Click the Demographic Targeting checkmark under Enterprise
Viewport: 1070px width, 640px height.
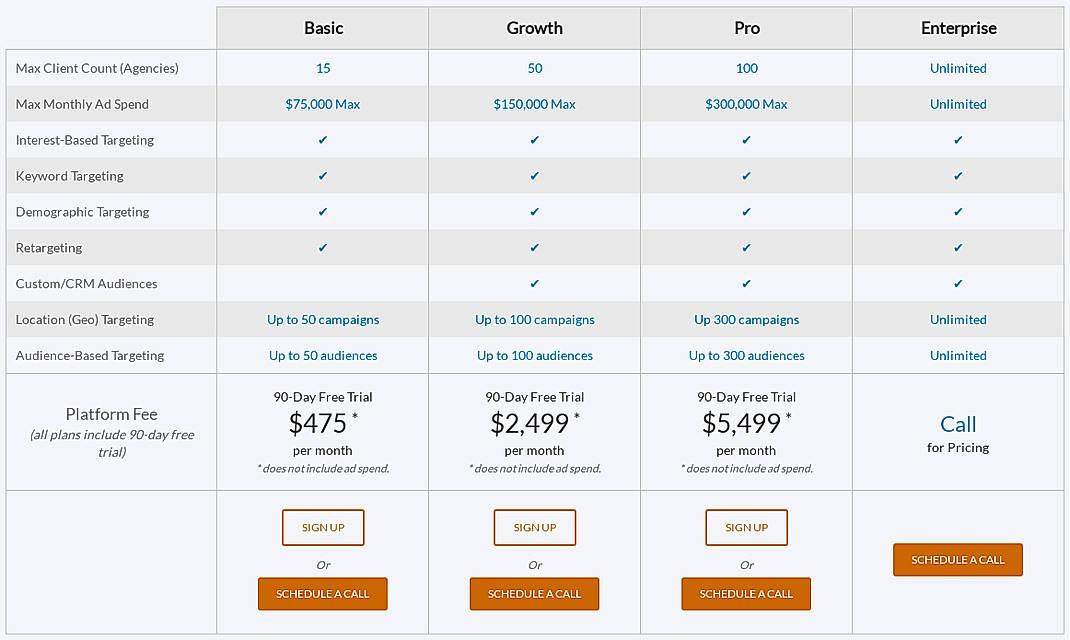[957, 212]
